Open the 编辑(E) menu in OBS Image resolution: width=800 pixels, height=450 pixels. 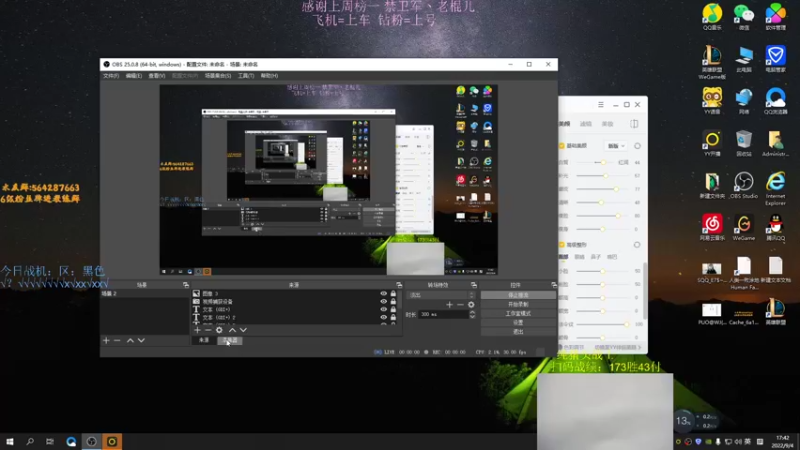(134, 76)
